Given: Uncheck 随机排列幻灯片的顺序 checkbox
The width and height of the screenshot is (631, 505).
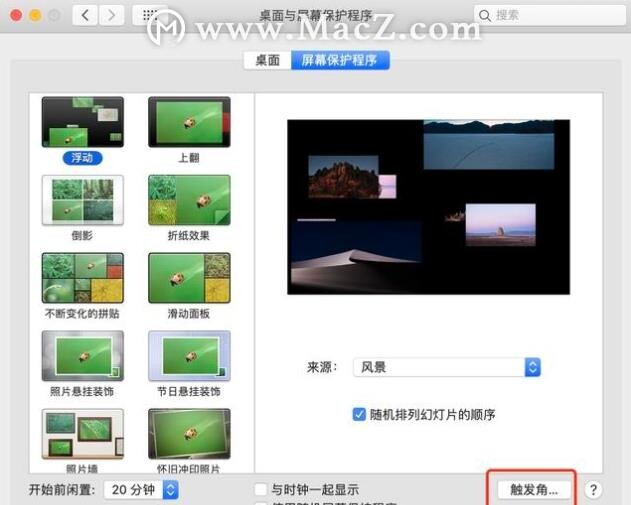Looking at the screenshot, I should click(x=359, y=414).
